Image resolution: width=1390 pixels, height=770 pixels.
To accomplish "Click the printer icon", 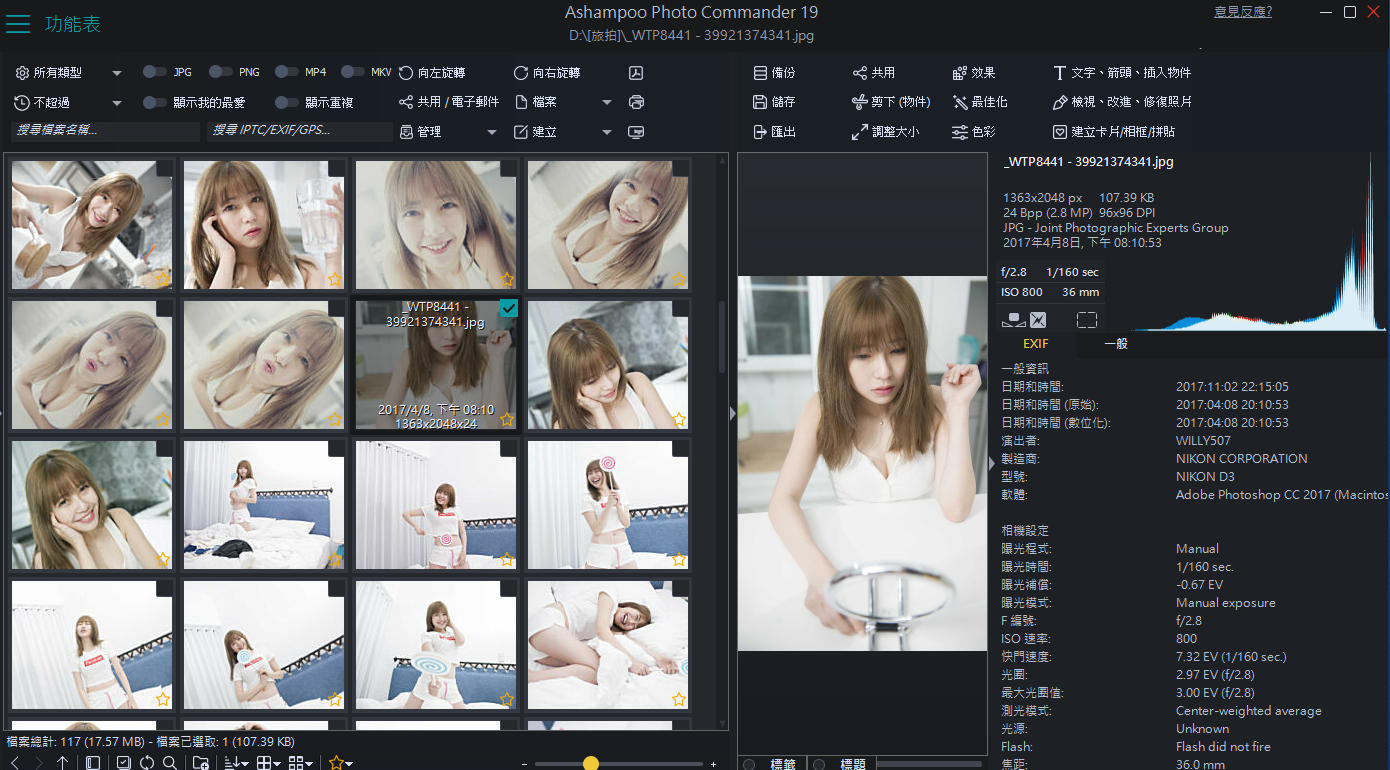I will pos(636,102).
